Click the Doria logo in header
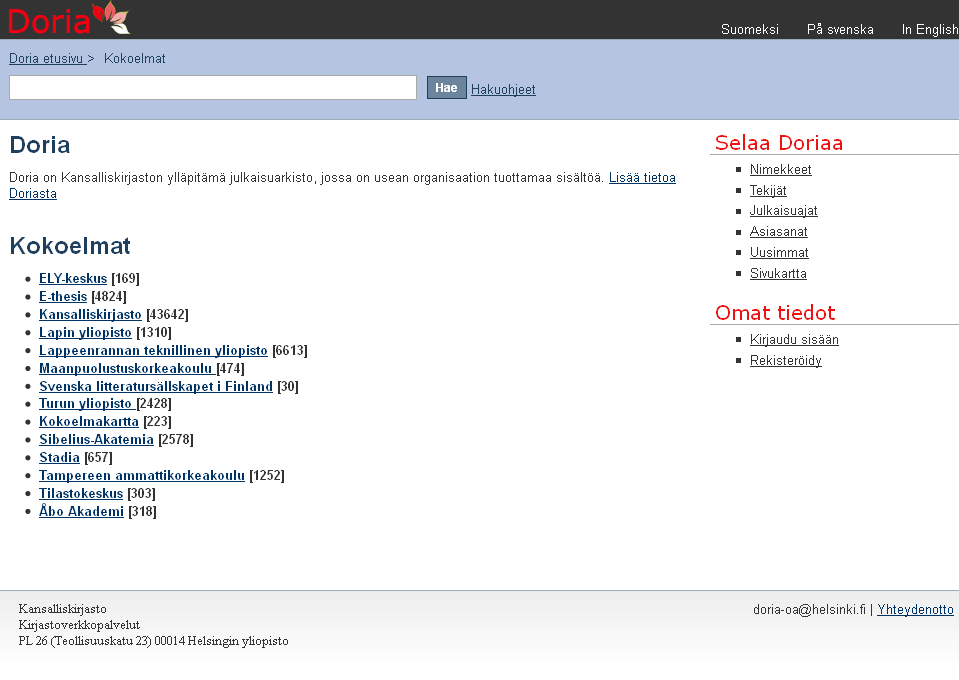The width and height of the screenshot is (959, 680). click(68, 20)
